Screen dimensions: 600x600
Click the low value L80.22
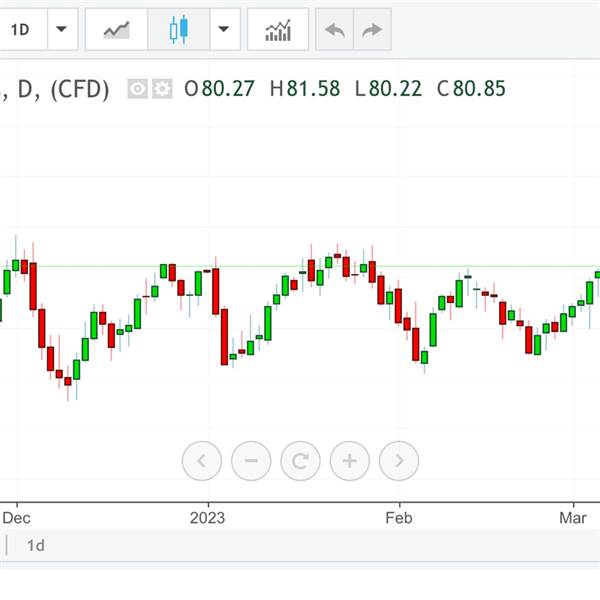(388, 89)
